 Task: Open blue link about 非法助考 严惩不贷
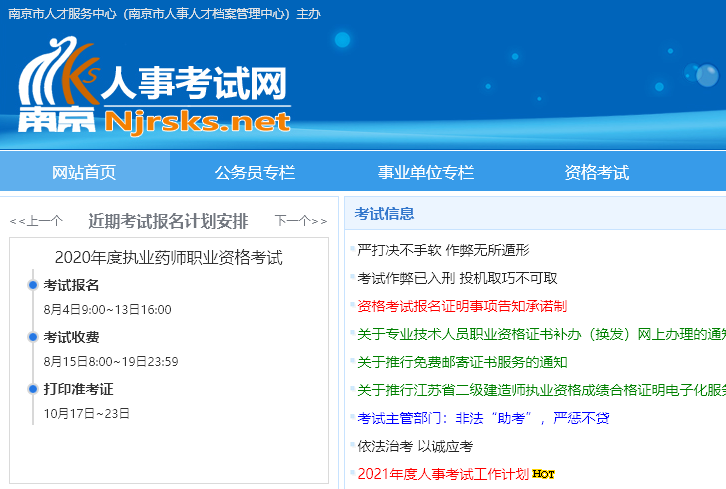click(x=483, y=418)
